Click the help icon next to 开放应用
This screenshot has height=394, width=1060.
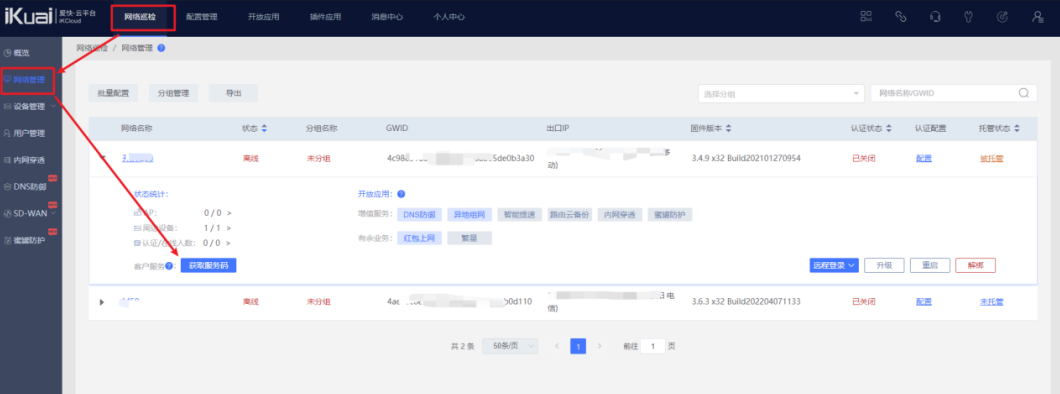coord(401,194)
